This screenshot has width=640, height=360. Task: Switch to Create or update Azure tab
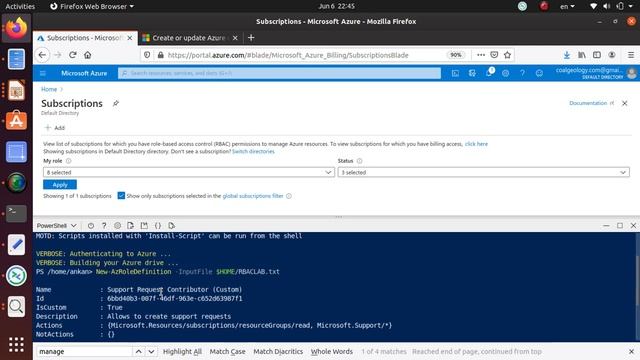(x=189, y=38)
